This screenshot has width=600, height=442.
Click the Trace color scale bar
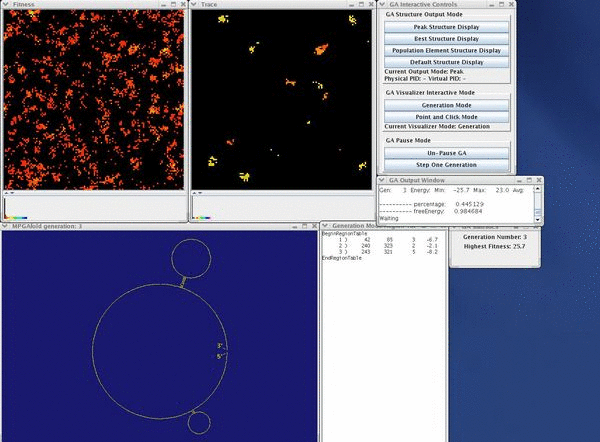203,217
